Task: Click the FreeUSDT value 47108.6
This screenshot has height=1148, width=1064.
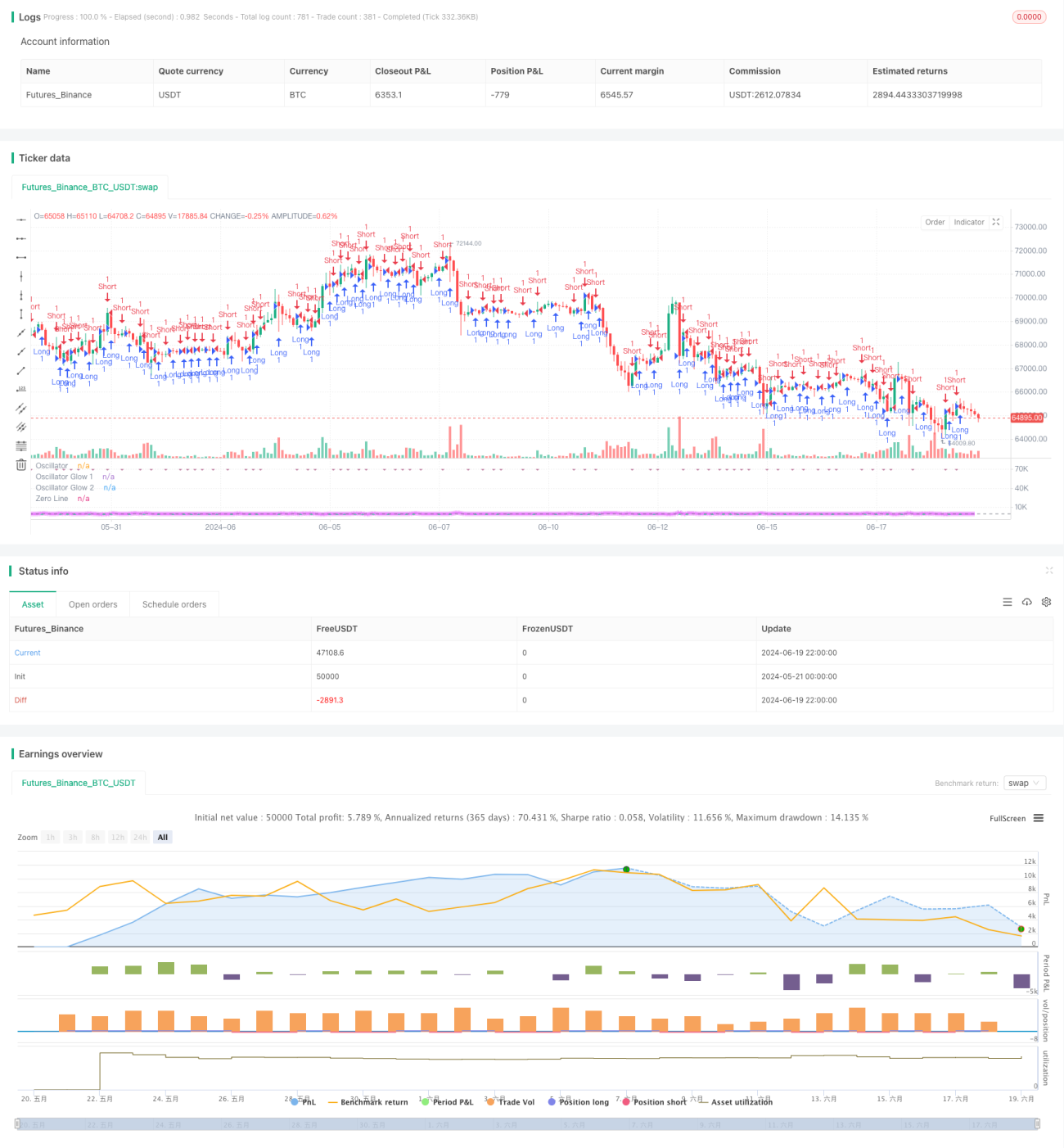Action: click(330, 653)
